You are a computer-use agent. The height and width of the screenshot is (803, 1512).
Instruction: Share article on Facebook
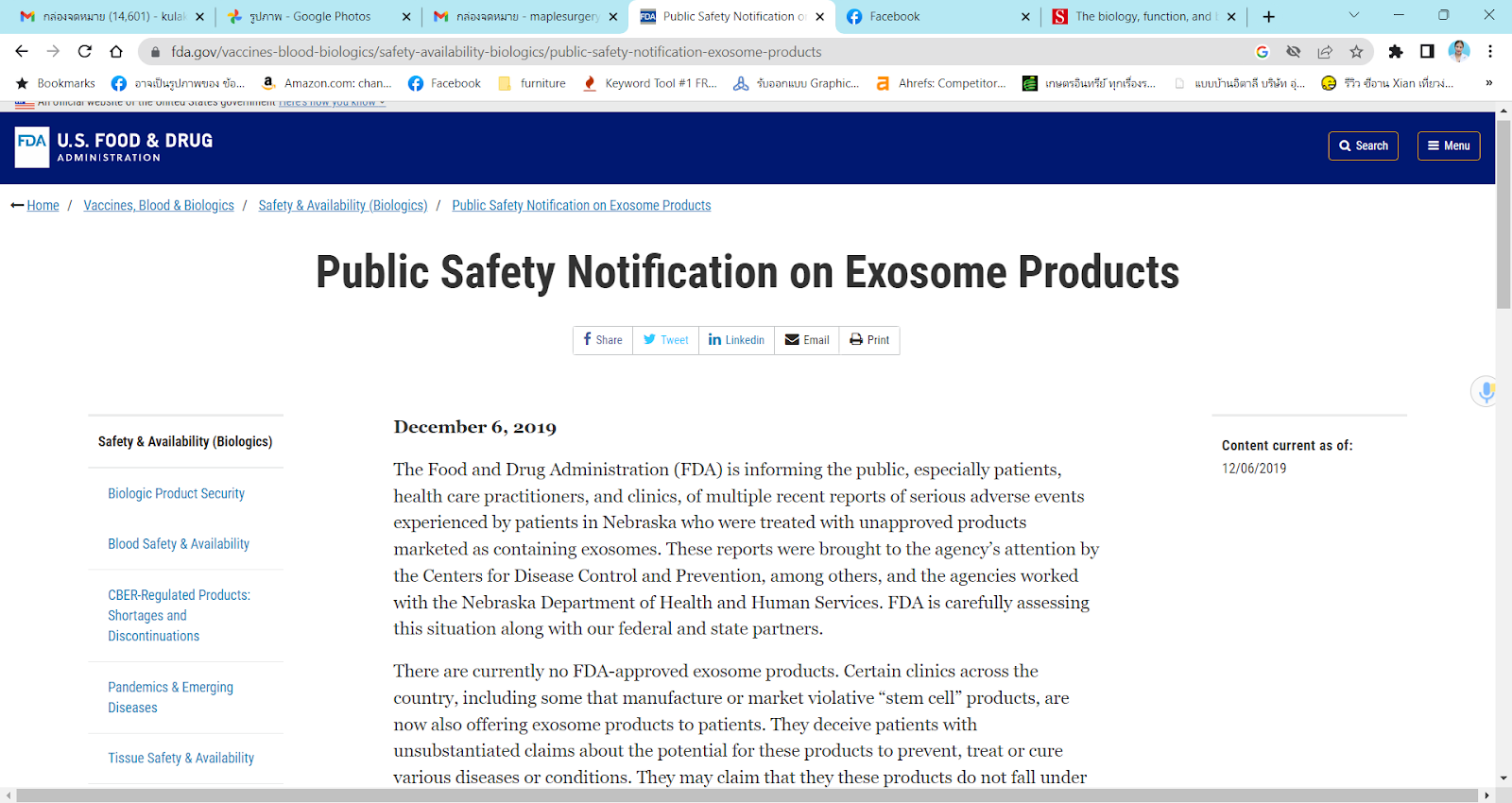[x=603, y=340]
